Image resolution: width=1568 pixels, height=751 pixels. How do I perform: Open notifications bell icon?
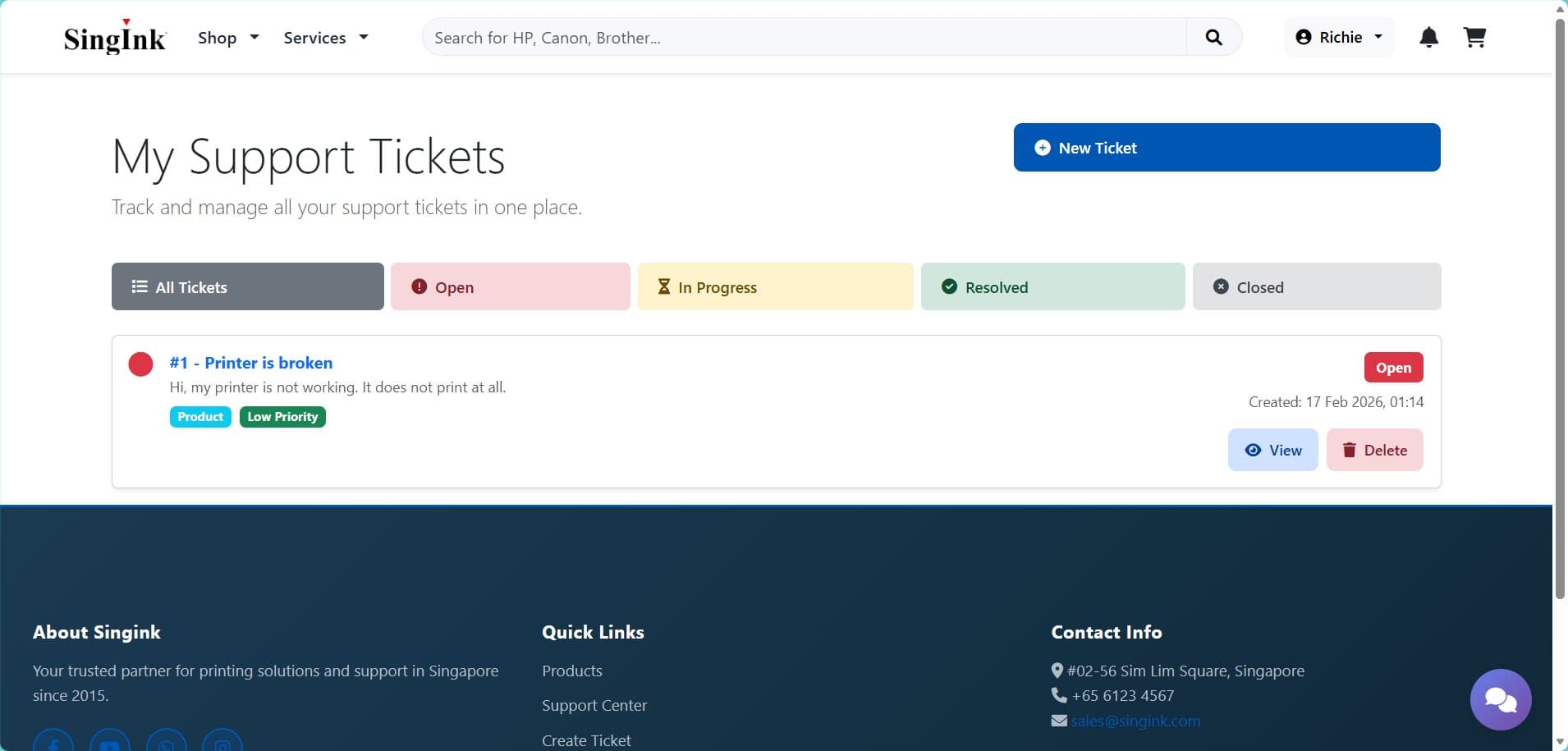point(1428,37)
